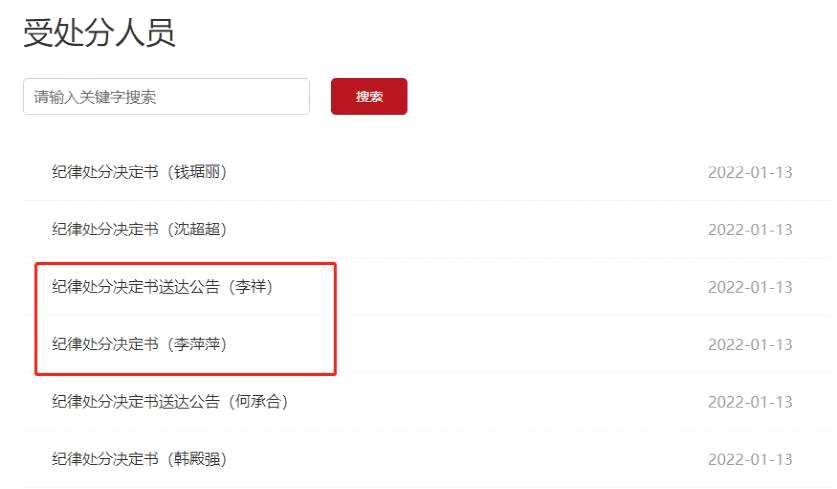Open 纪律处分决定书（钱琚丽） entry

pos(139,172)
